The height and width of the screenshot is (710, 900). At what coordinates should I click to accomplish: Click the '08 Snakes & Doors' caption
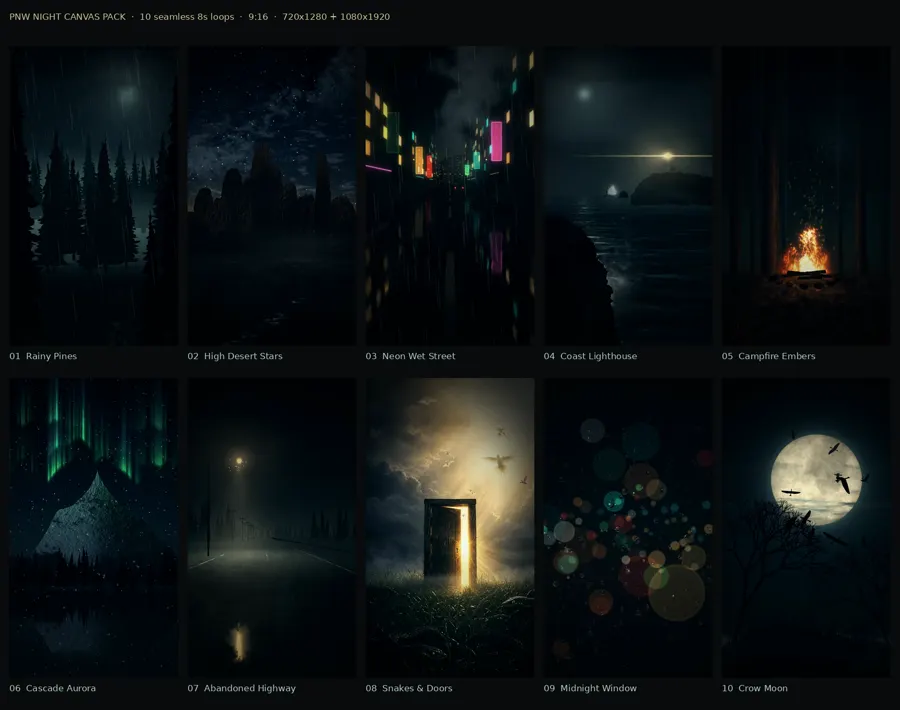409,688
